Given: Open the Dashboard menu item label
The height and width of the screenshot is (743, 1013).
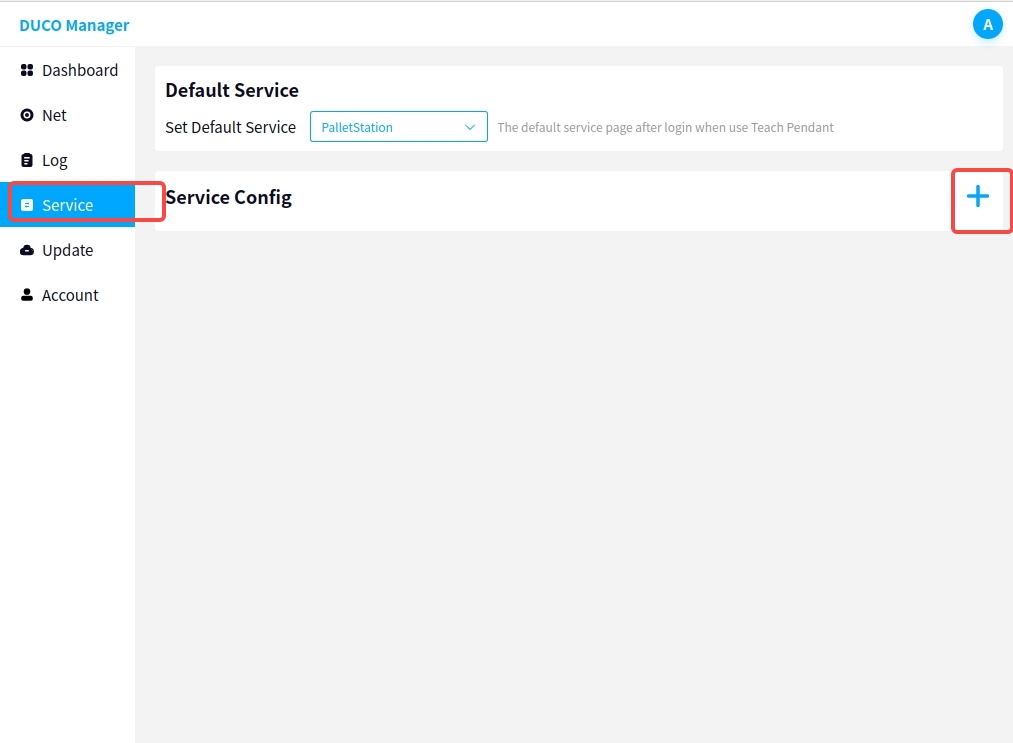Looking at the screenshot, I should pyautogui.click(x=80, y=70).
